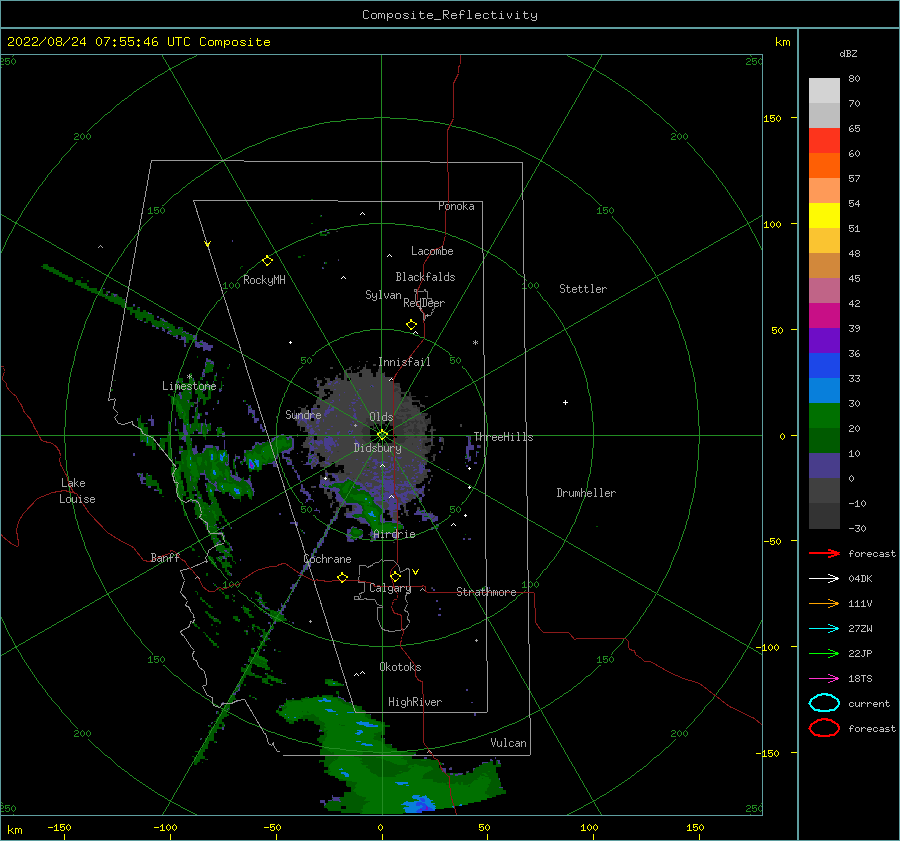
Task: Click the cyan 27ZW arrow icon
Action: (824, 629)
